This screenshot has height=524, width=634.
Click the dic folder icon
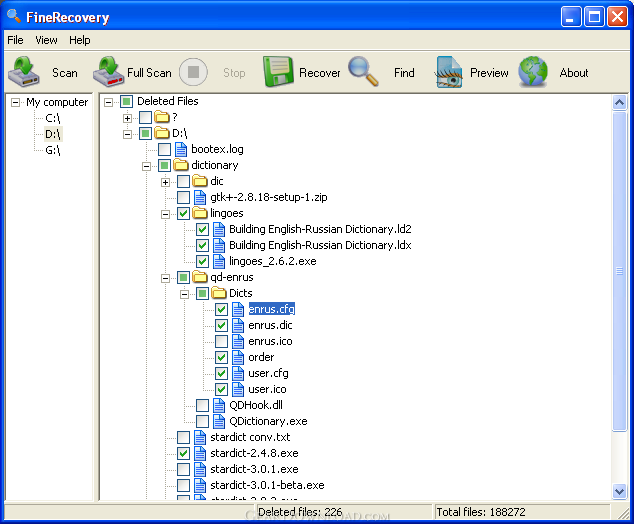point(200,181)
